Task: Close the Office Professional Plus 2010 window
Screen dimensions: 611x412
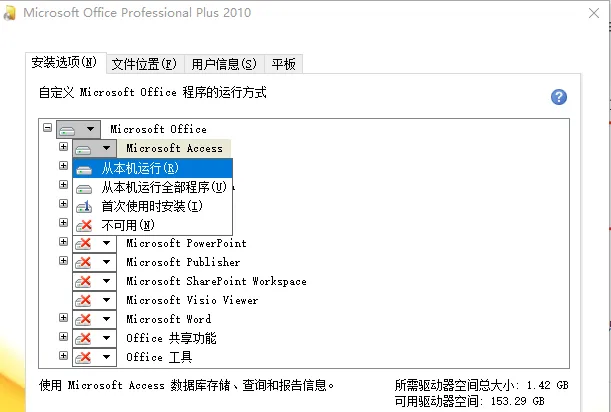Action: [x=594, y=13]
